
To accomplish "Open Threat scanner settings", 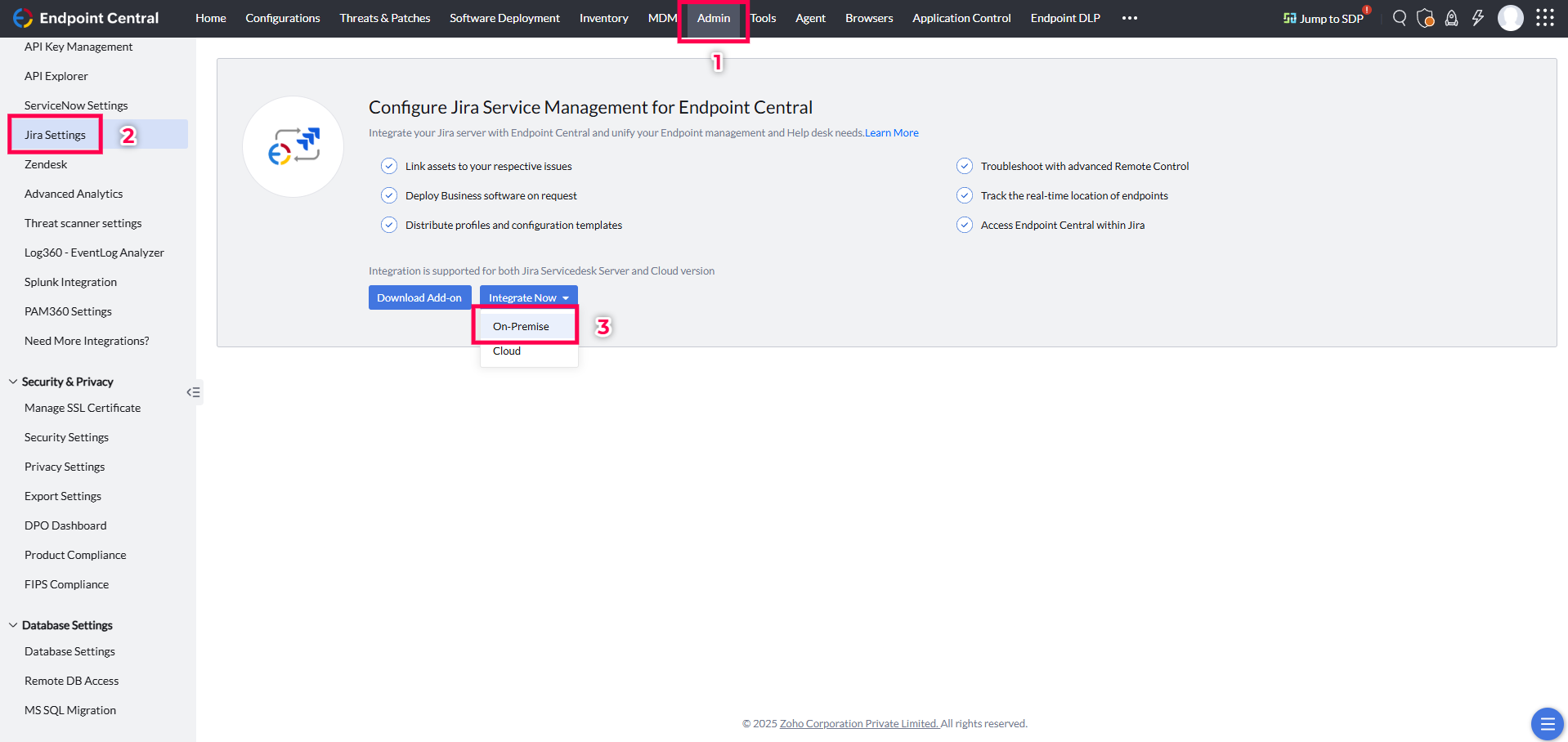I will (83, 223).
